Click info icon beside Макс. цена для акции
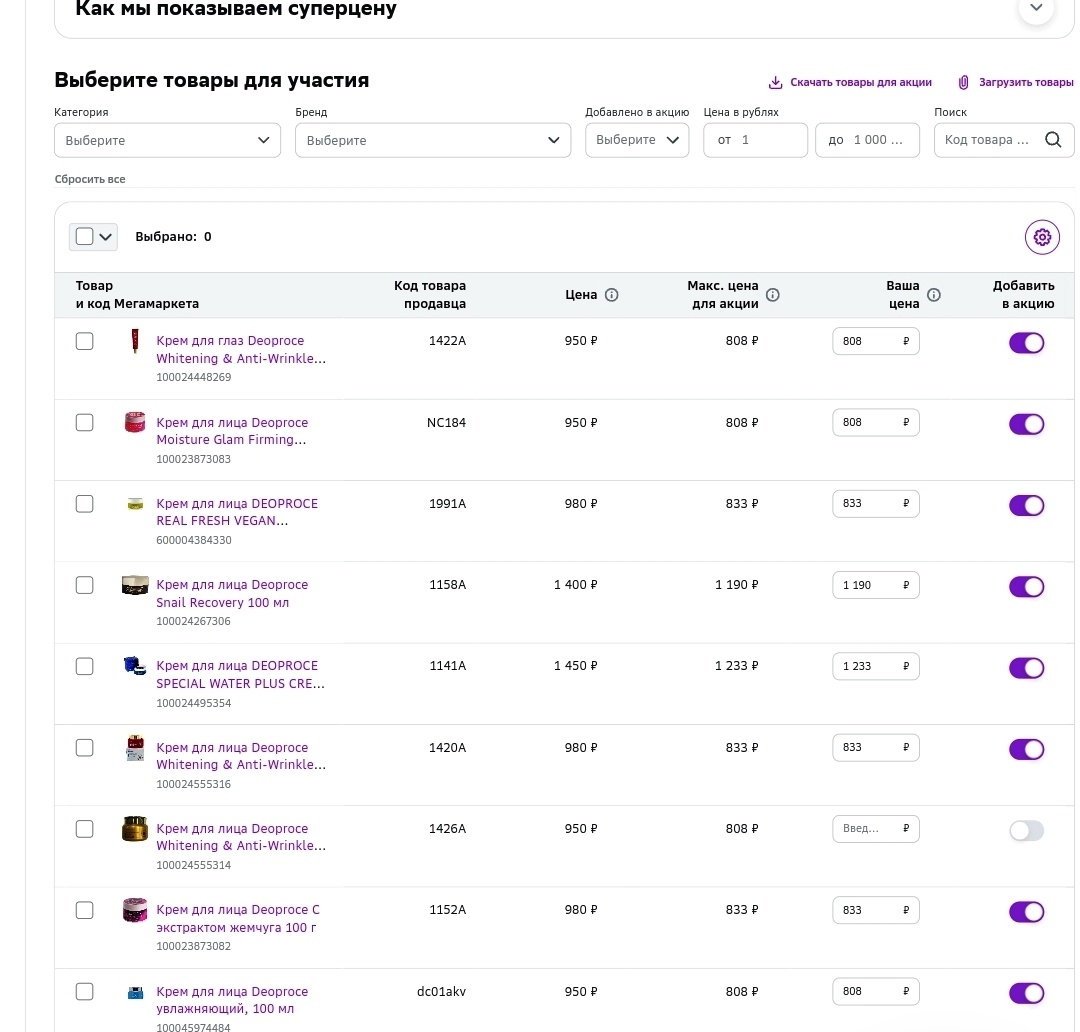The height and width of the screenshot is (1032, 1080). click(x=773, y=295)
